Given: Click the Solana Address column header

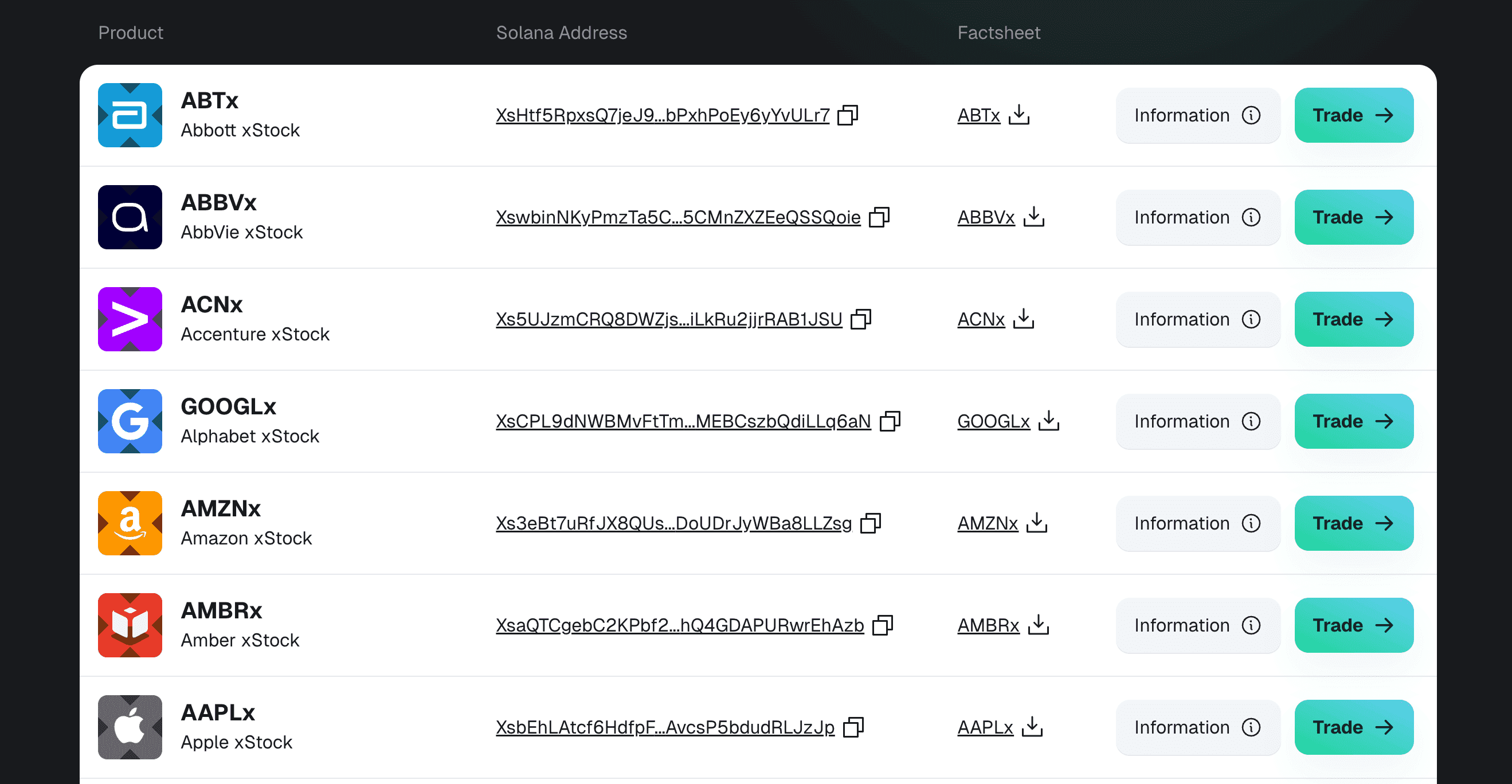Looking at the screenshot, I should coord(561,33).
